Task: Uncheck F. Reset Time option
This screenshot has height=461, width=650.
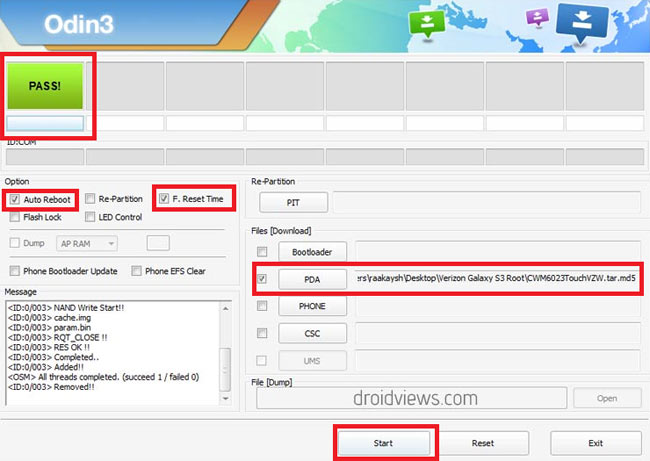Action: pyautogui.click(x=164, y=198)
